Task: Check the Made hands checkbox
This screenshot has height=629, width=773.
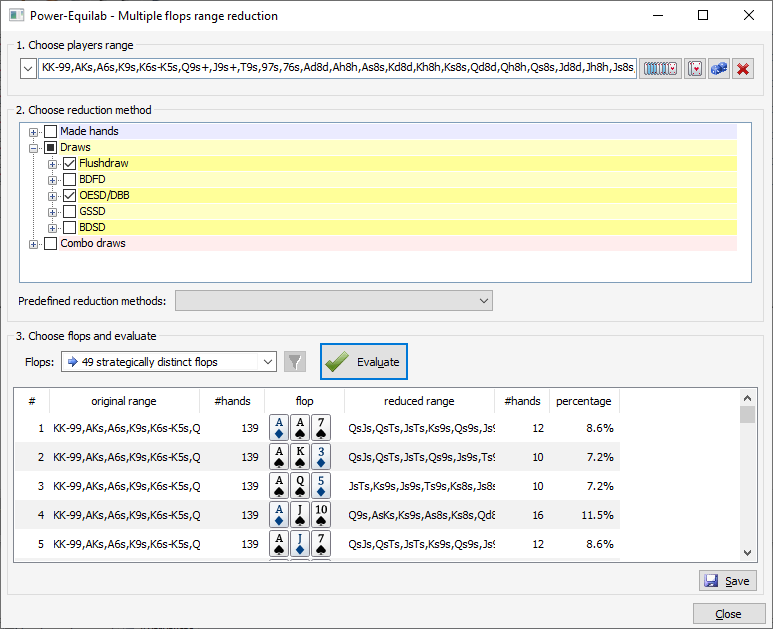Action: tap(50, 131)
